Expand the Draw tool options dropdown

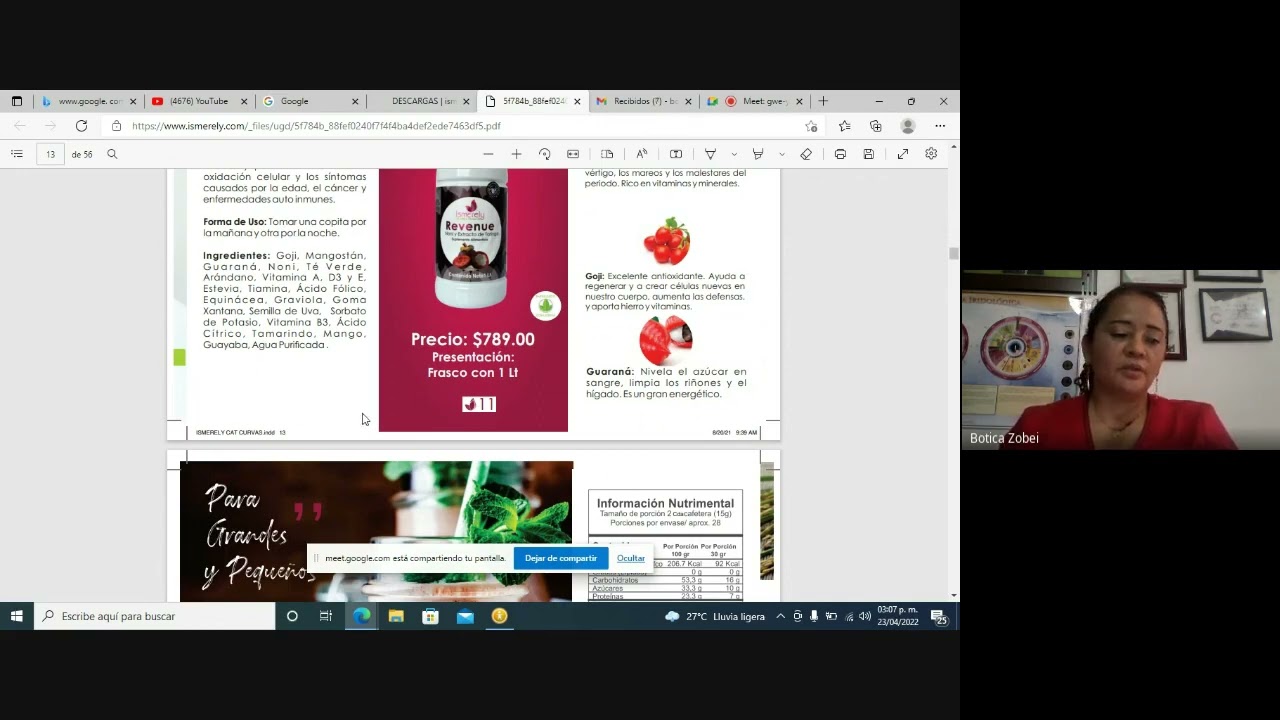coord(734,154)
